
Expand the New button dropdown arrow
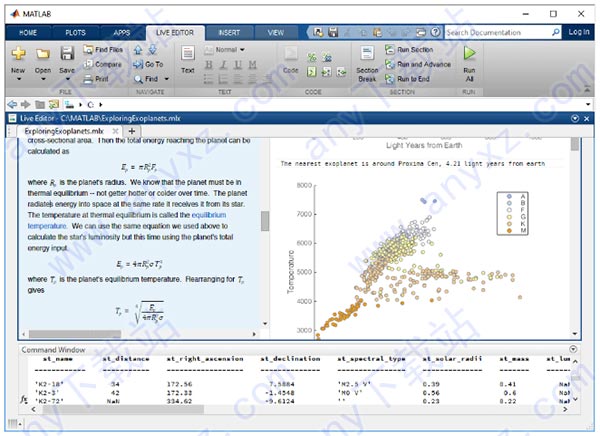coord(18,79)
